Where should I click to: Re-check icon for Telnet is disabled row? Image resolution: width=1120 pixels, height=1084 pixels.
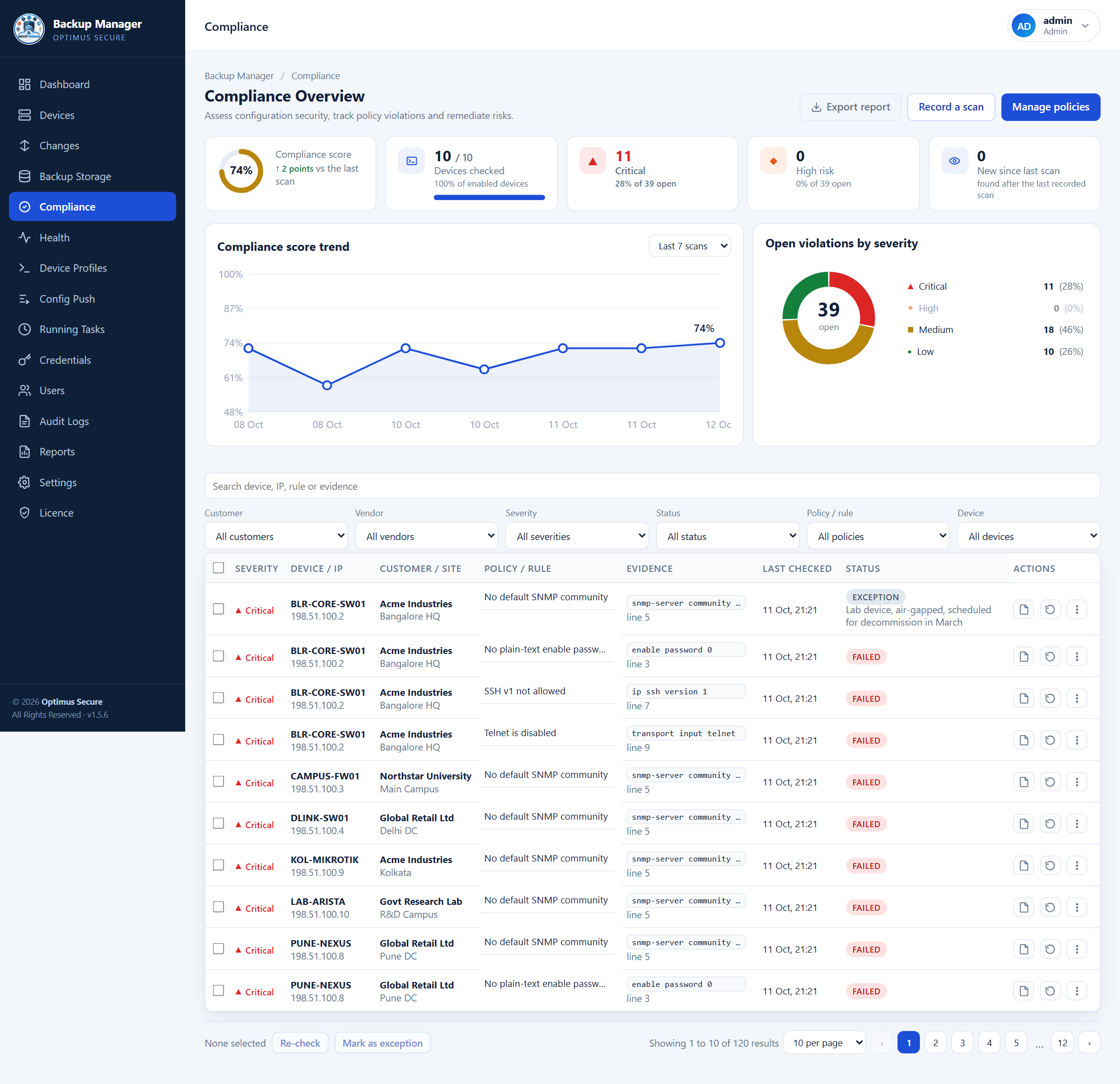coord(1050,740)
